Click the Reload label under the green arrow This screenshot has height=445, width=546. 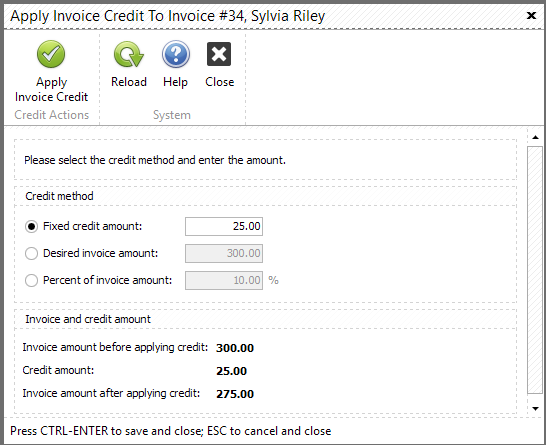[x=129, y=82]
